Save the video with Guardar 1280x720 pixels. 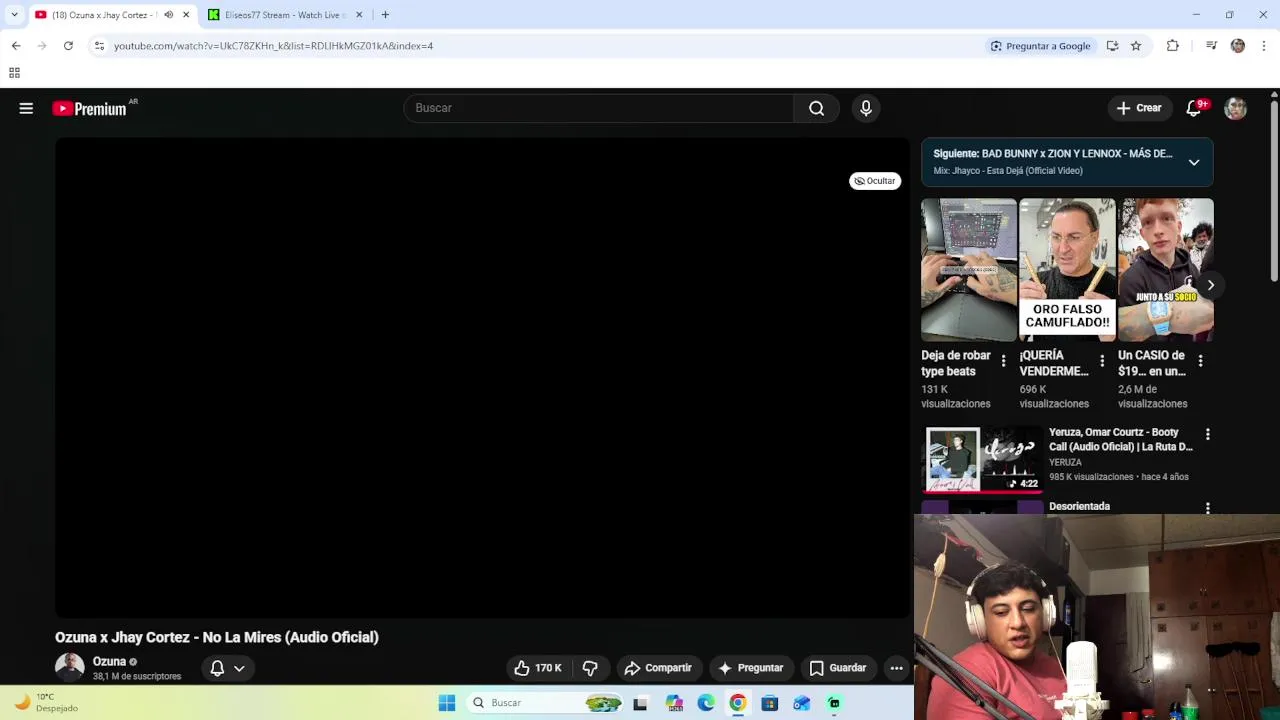pos(837,668)
